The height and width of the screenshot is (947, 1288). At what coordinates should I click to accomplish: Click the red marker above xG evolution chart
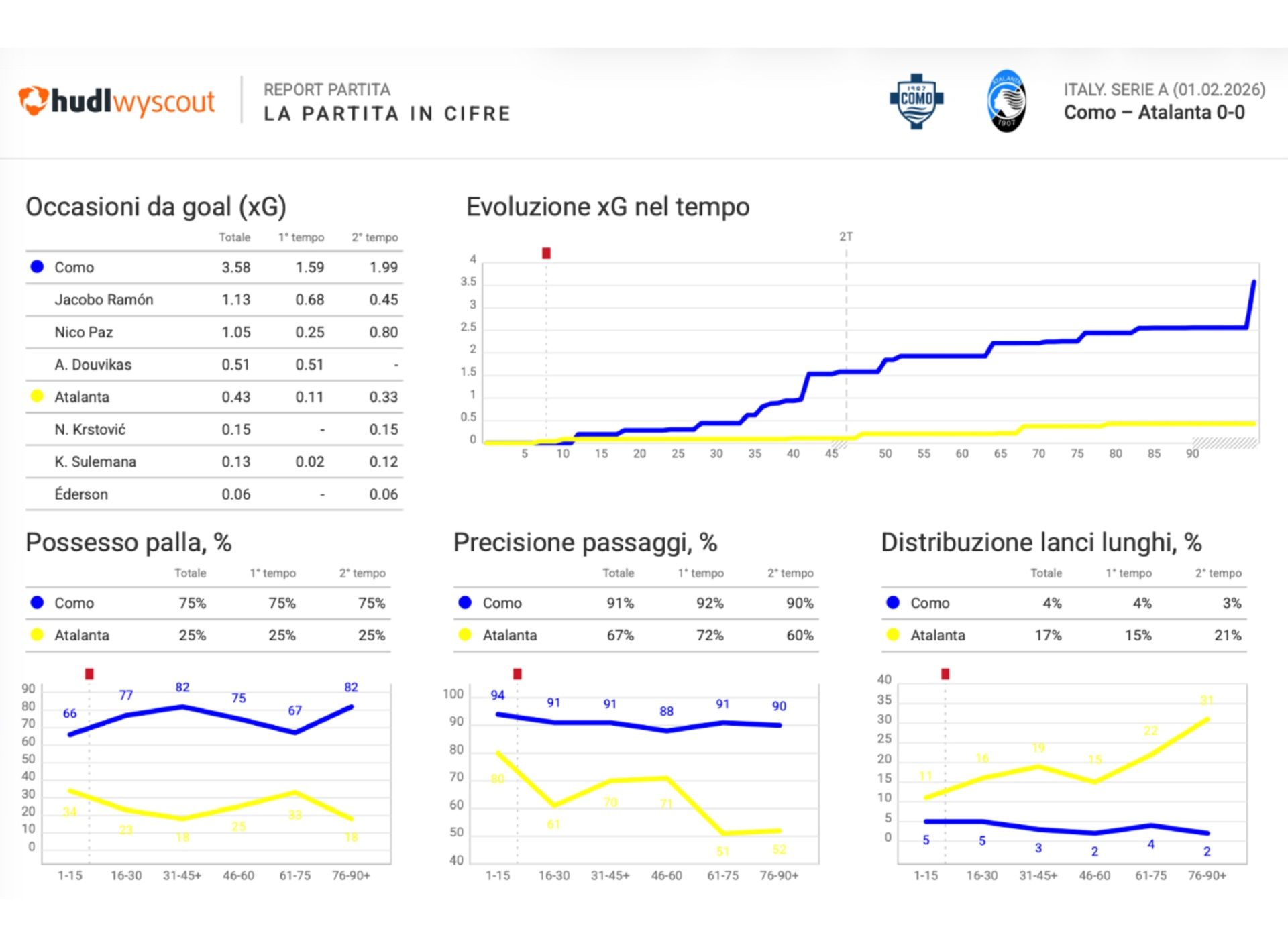[x=546, y=253]
